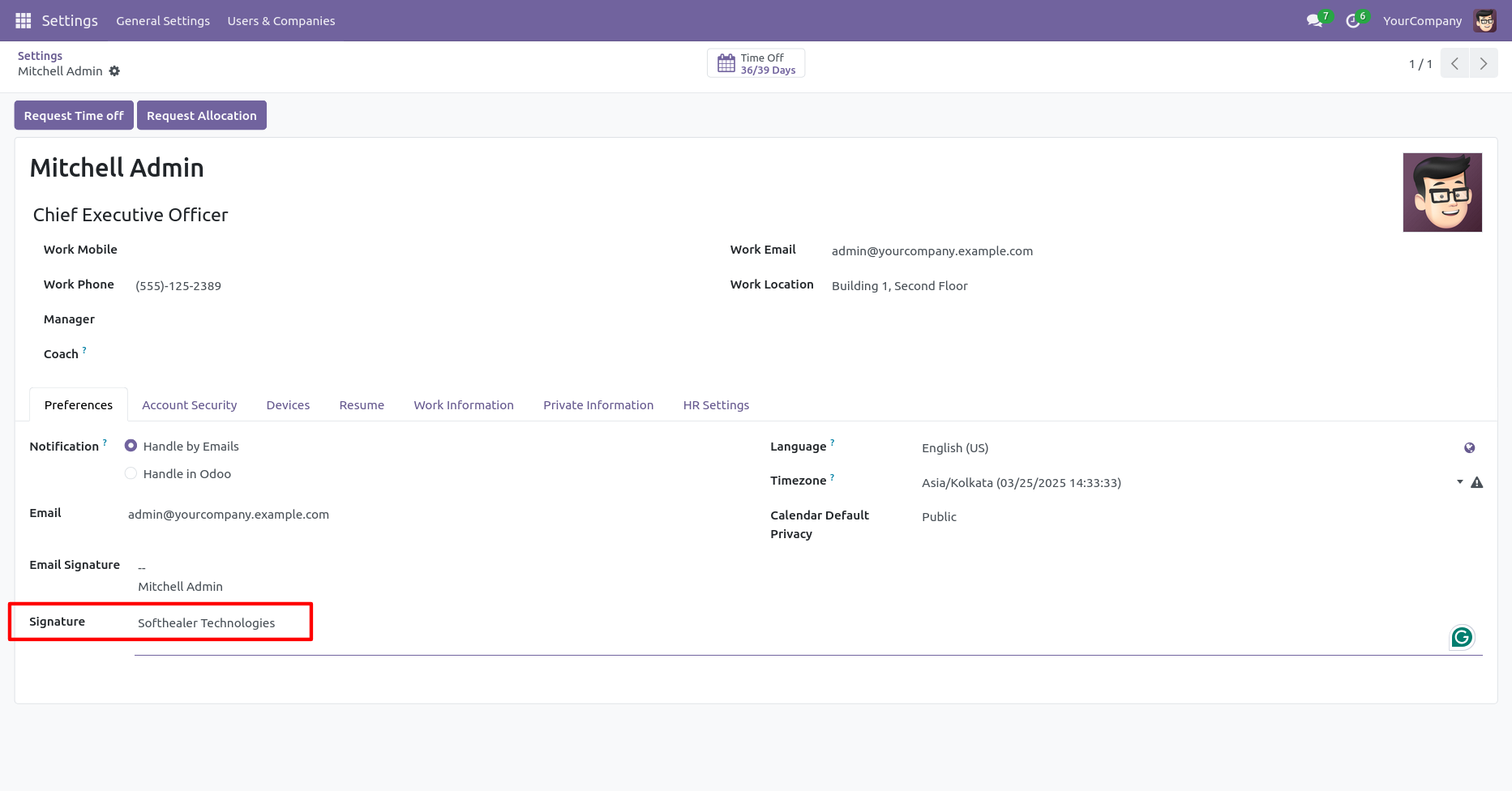The image size is (1512, 791).
Task: Click the Time Off calendar icon
Action: coord(726,63)
